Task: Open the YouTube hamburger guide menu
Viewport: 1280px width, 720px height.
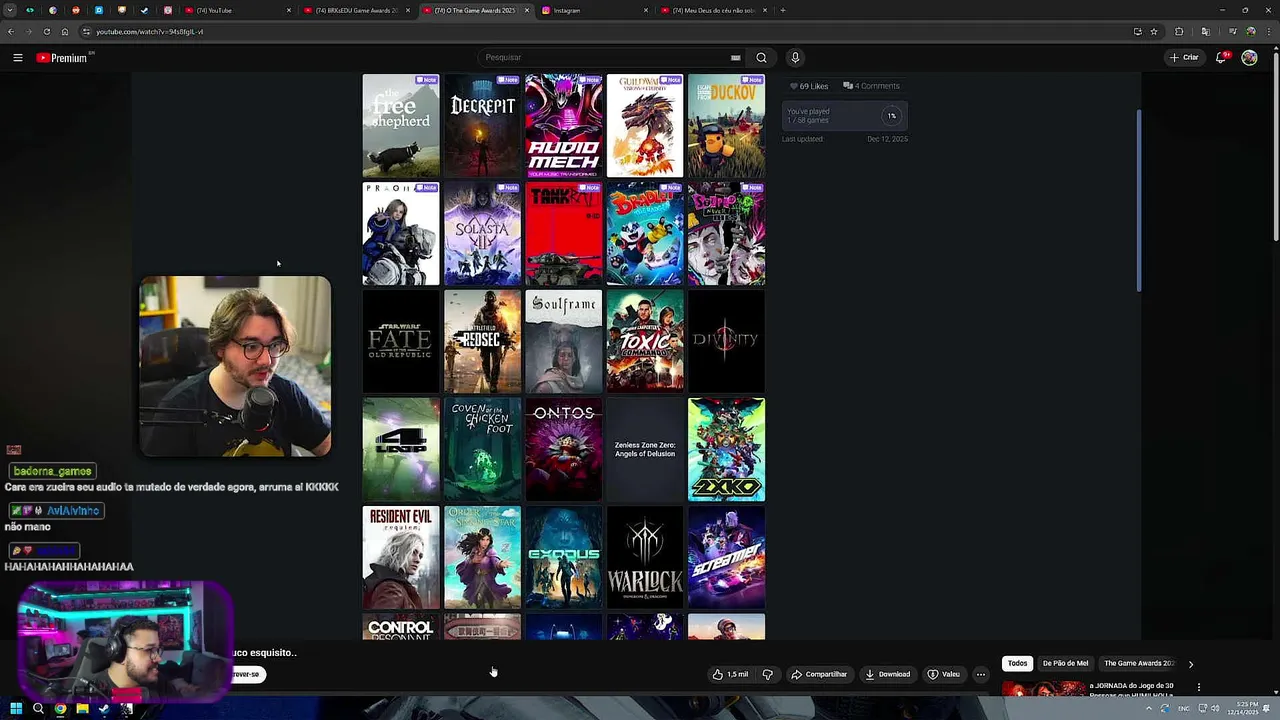Action: pos(17,58)
